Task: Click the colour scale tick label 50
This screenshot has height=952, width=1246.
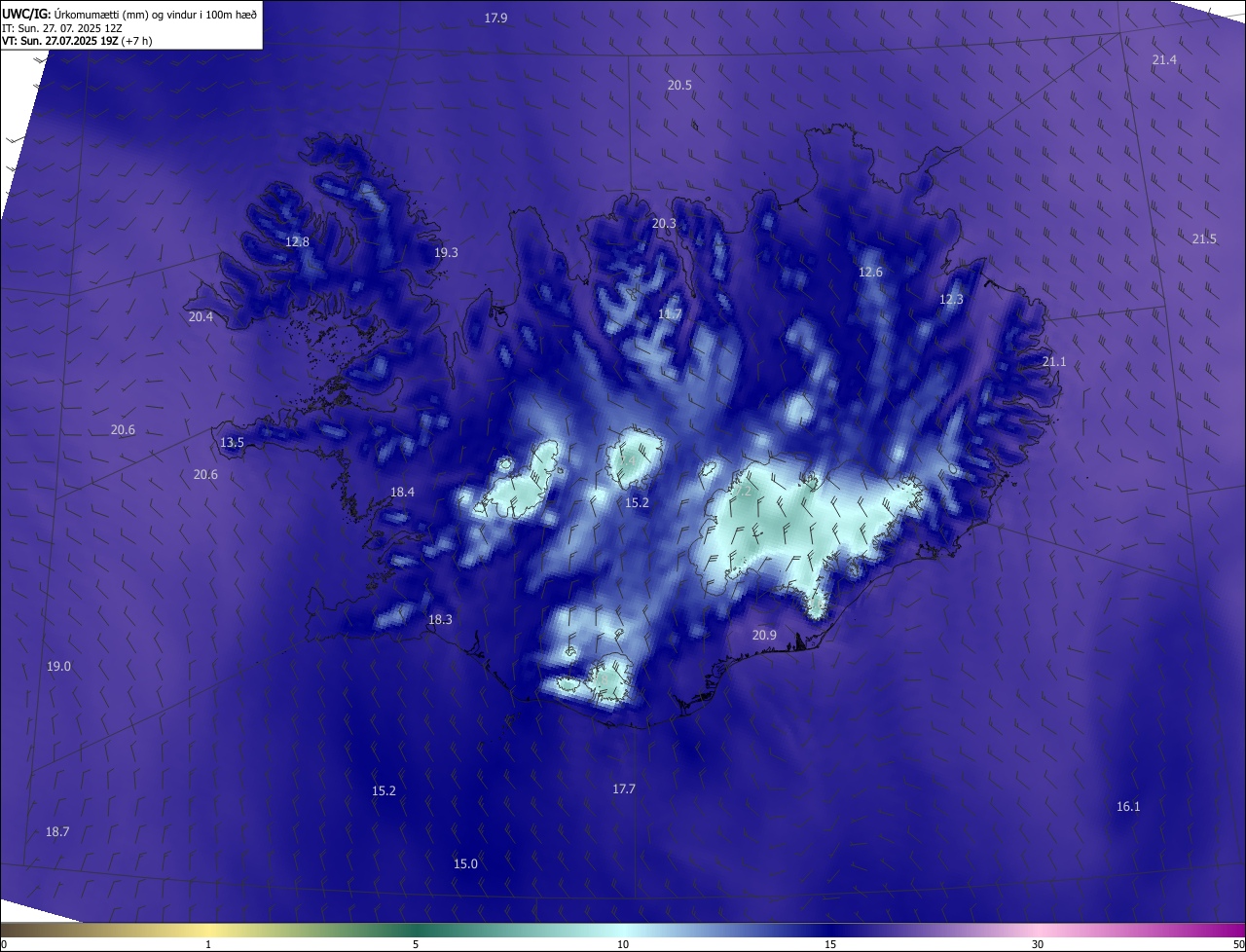Action: pos(1238,945)
